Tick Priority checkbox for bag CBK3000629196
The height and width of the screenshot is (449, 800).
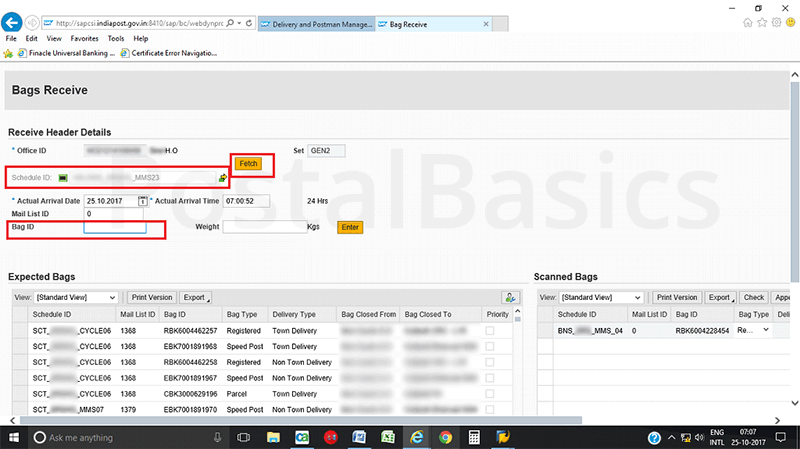point(490,394)
